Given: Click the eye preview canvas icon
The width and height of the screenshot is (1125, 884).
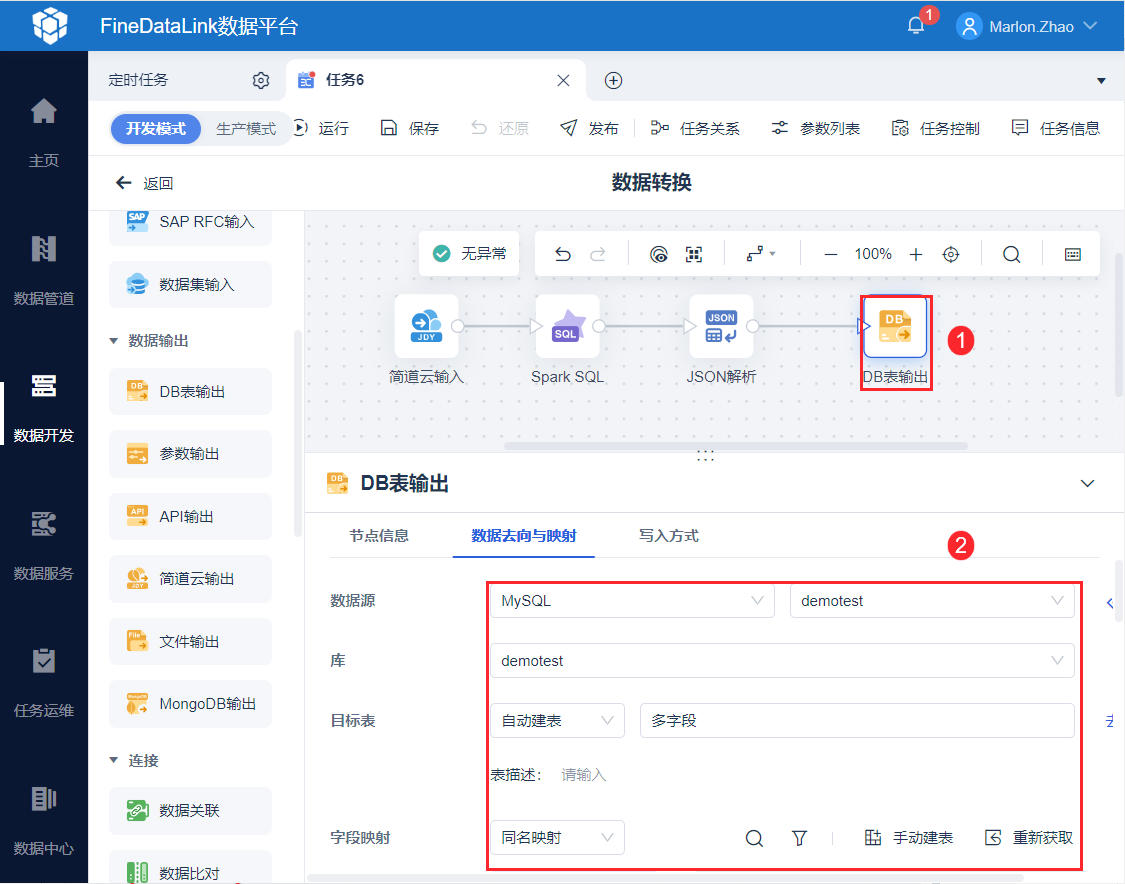Looking at the screenshot, I should (x=659, y=254).
